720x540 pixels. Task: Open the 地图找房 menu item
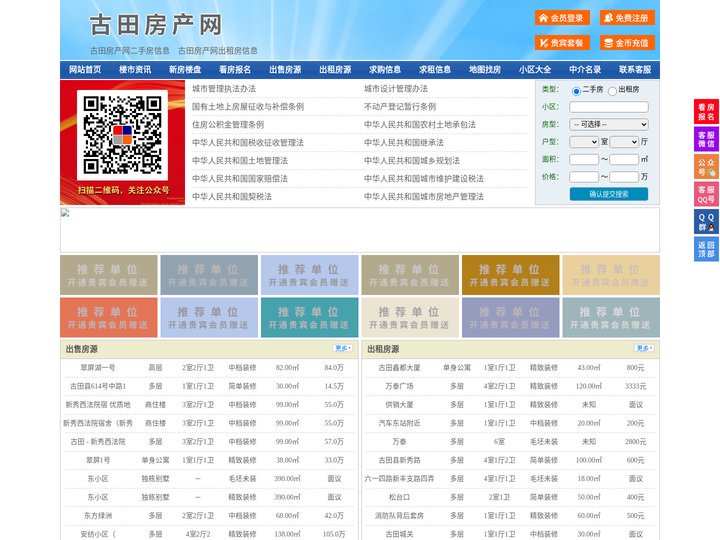[x=485, y=70]
